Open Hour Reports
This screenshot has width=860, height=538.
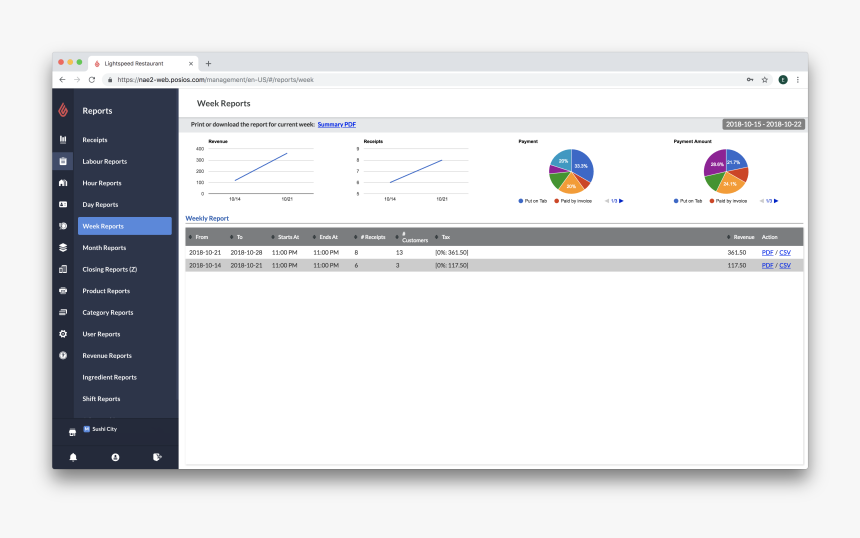point(102,183)
